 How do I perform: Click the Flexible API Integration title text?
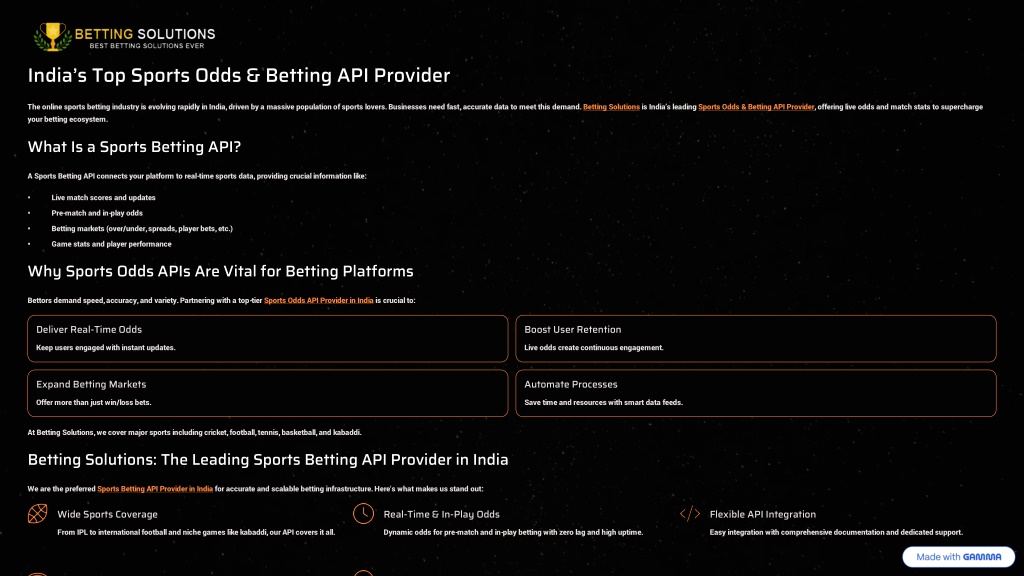pyautogui.click(x=763, y=515)
